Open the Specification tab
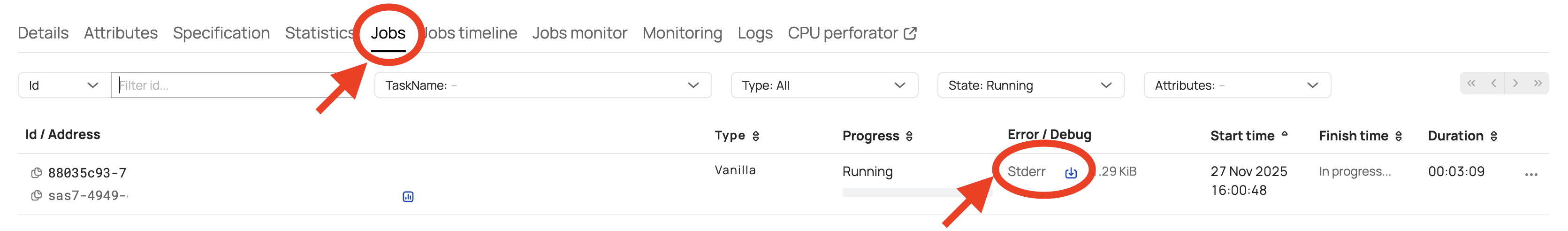This screenshot has height=231, width=1568. point(221,33)
